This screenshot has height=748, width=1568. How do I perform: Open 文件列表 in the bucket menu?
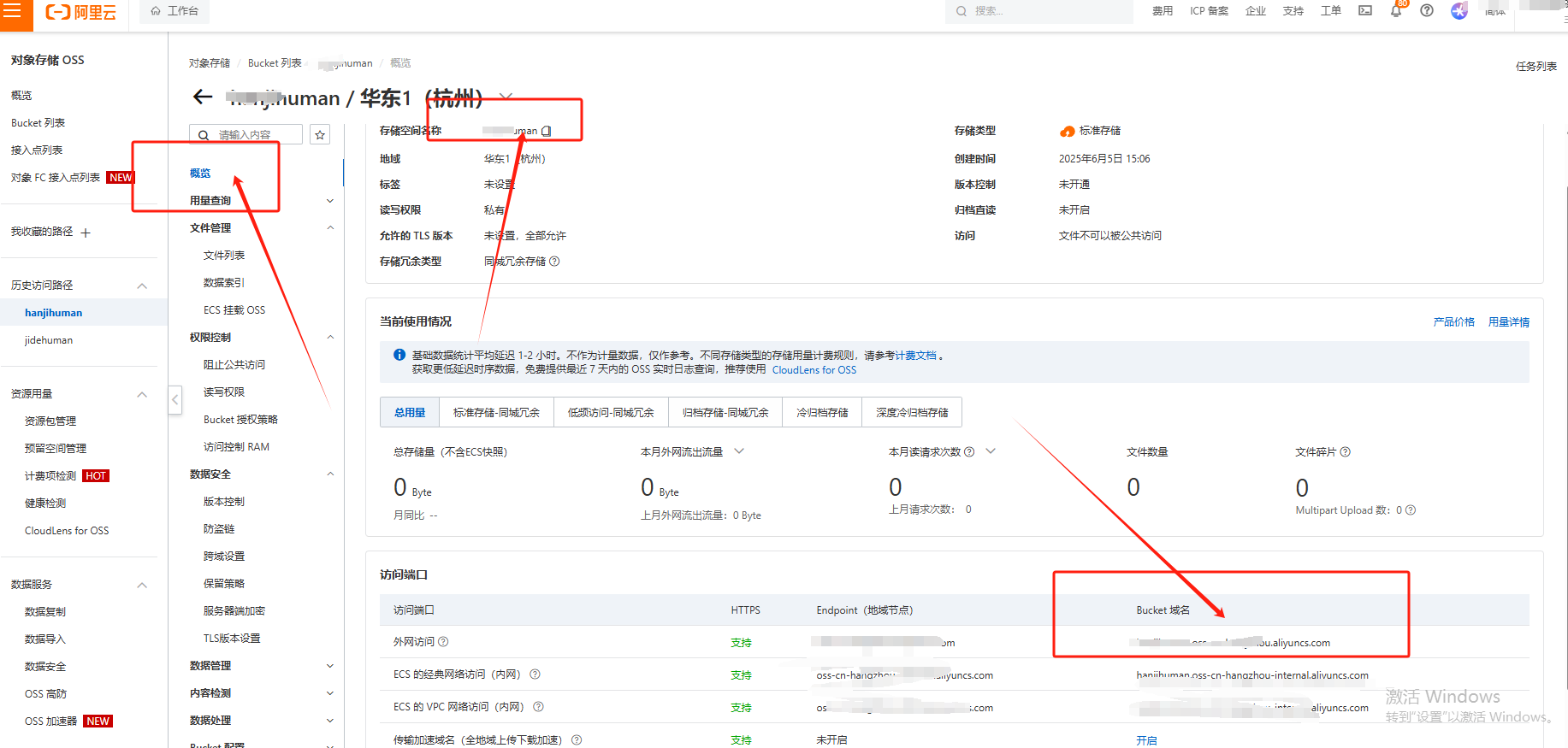click(224, 256)
